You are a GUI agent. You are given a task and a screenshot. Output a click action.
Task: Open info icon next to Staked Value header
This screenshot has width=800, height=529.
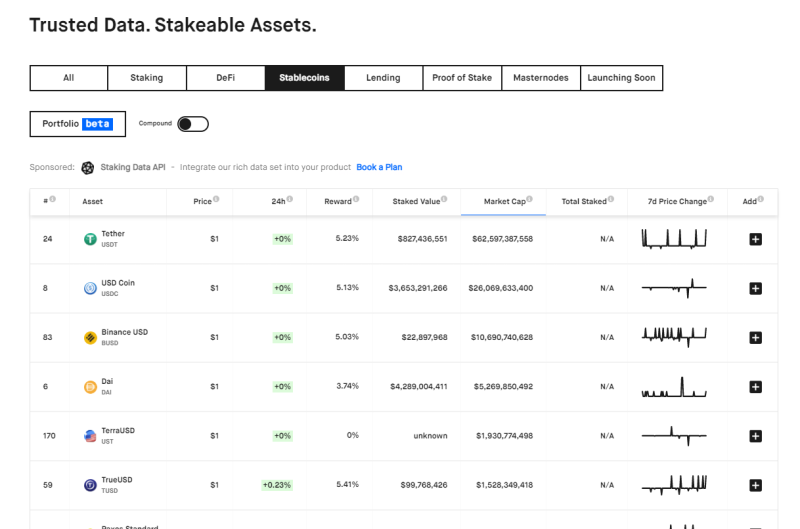pos(444,199)
